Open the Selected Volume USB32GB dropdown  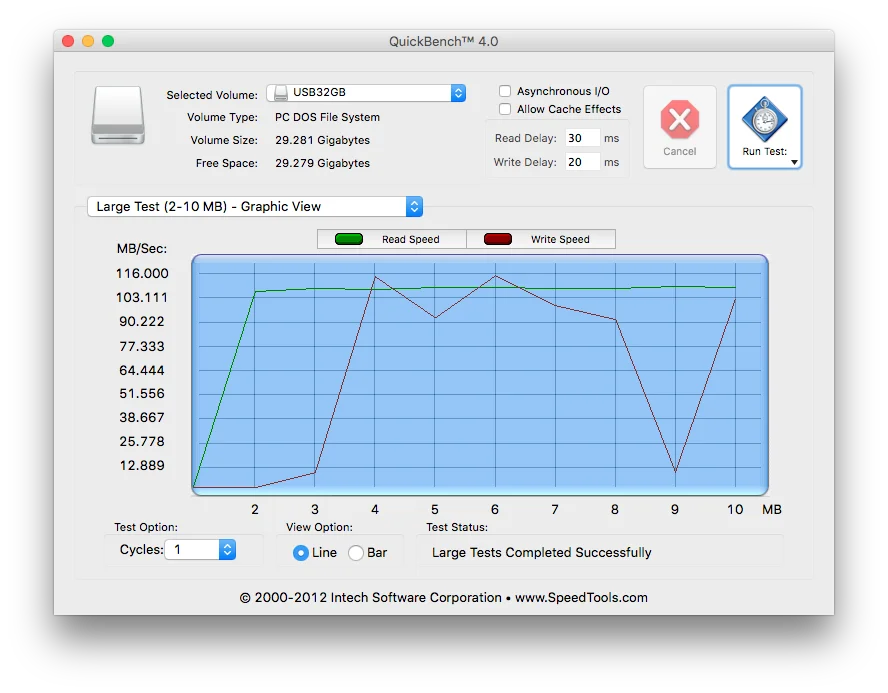coord(366,93)
